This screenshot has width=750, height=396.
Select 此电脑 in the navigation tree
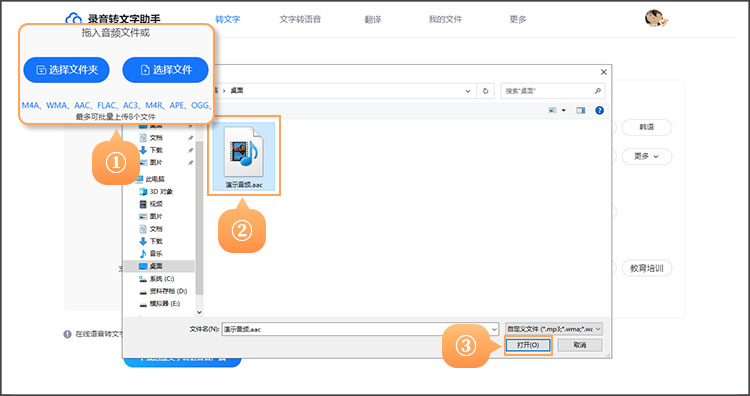[155, 179]
